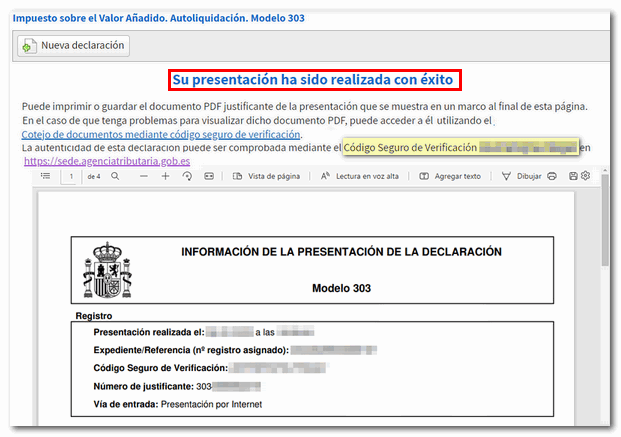Open PDF viewer settings gear
The width and height of the screenshot is (621, 437).
pyautogui.click(x=586, y=176)
